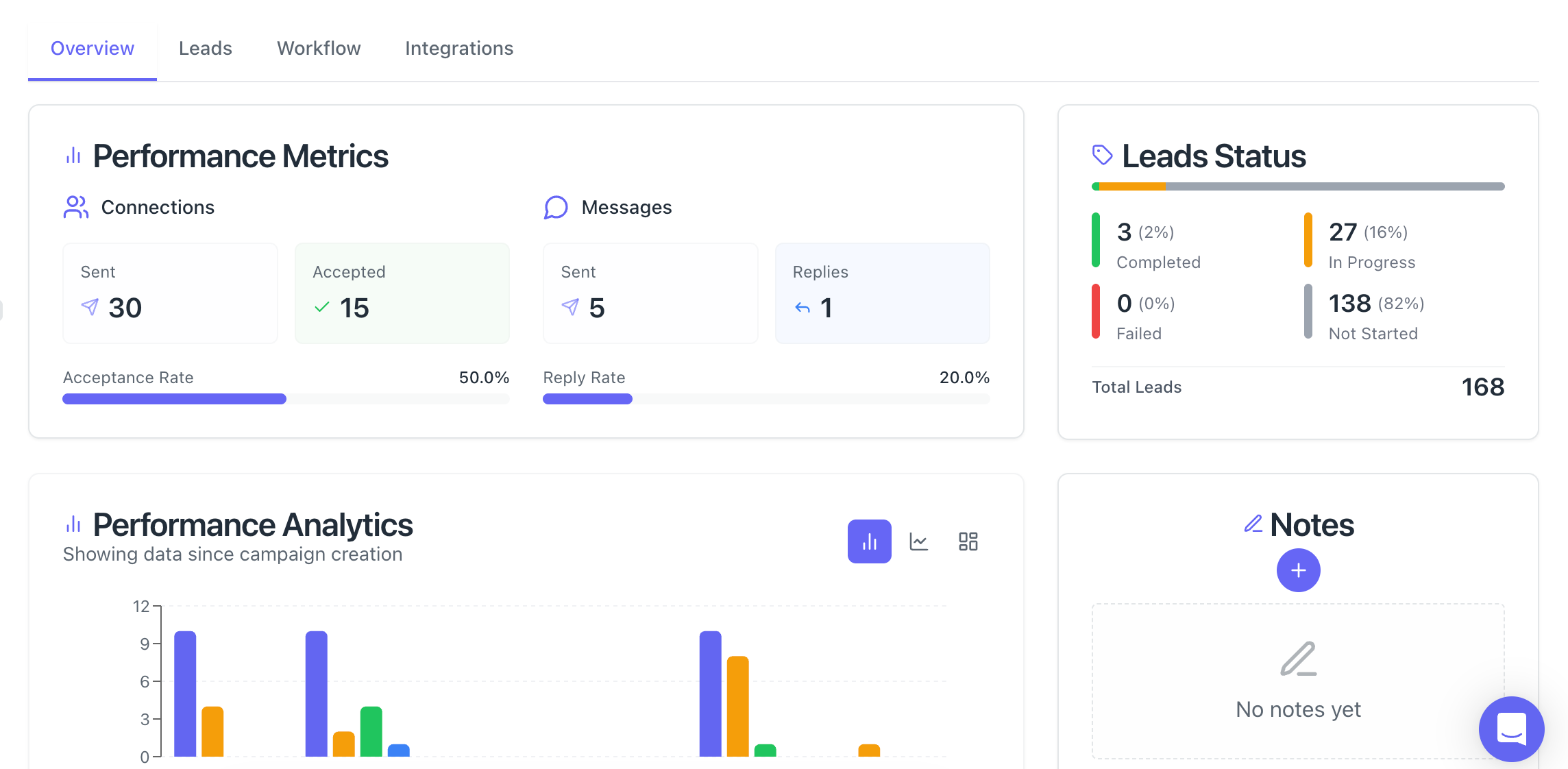
Task: Click the Not Started leads count
Action: (x=1349, y=304)
